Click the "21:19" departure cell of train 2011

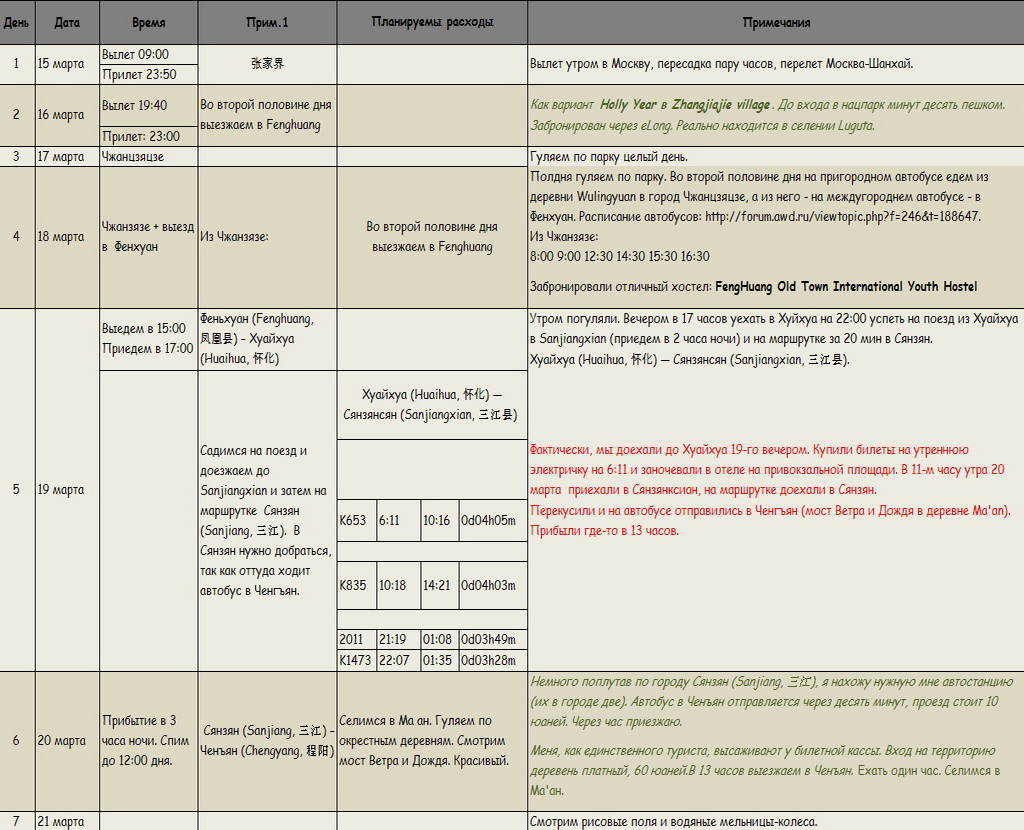[398, 640]
